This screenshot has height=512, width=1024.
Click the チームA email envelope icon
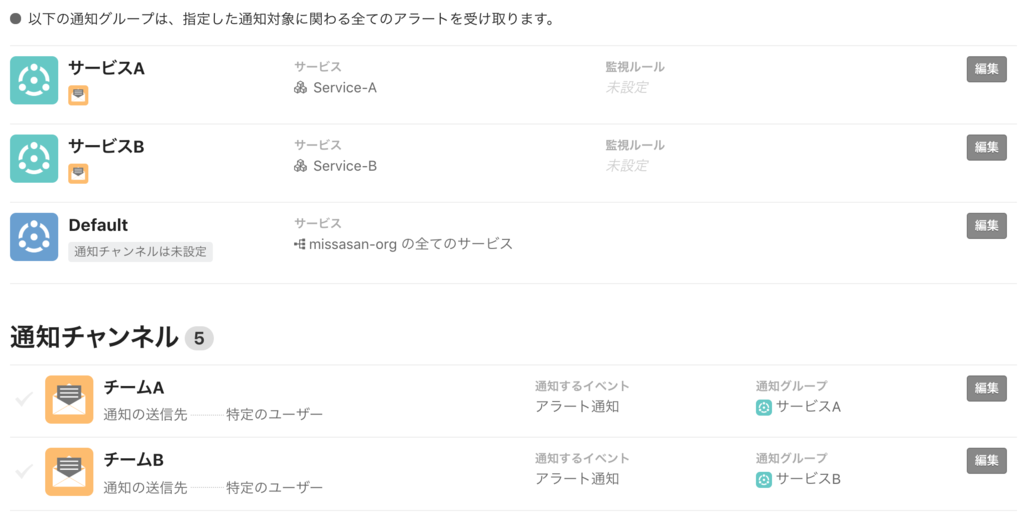coord(69,399)
